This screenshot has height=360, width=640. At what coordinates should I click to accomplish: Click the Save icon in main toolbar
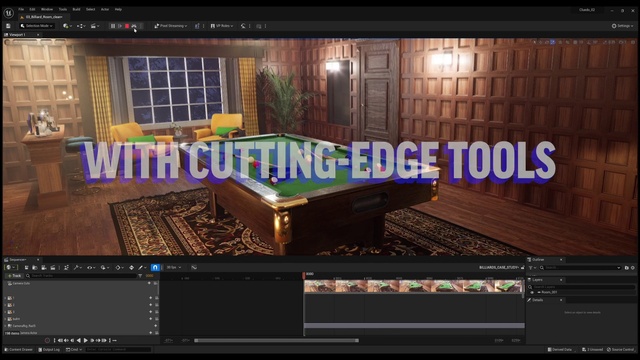(x=8, y=26)
